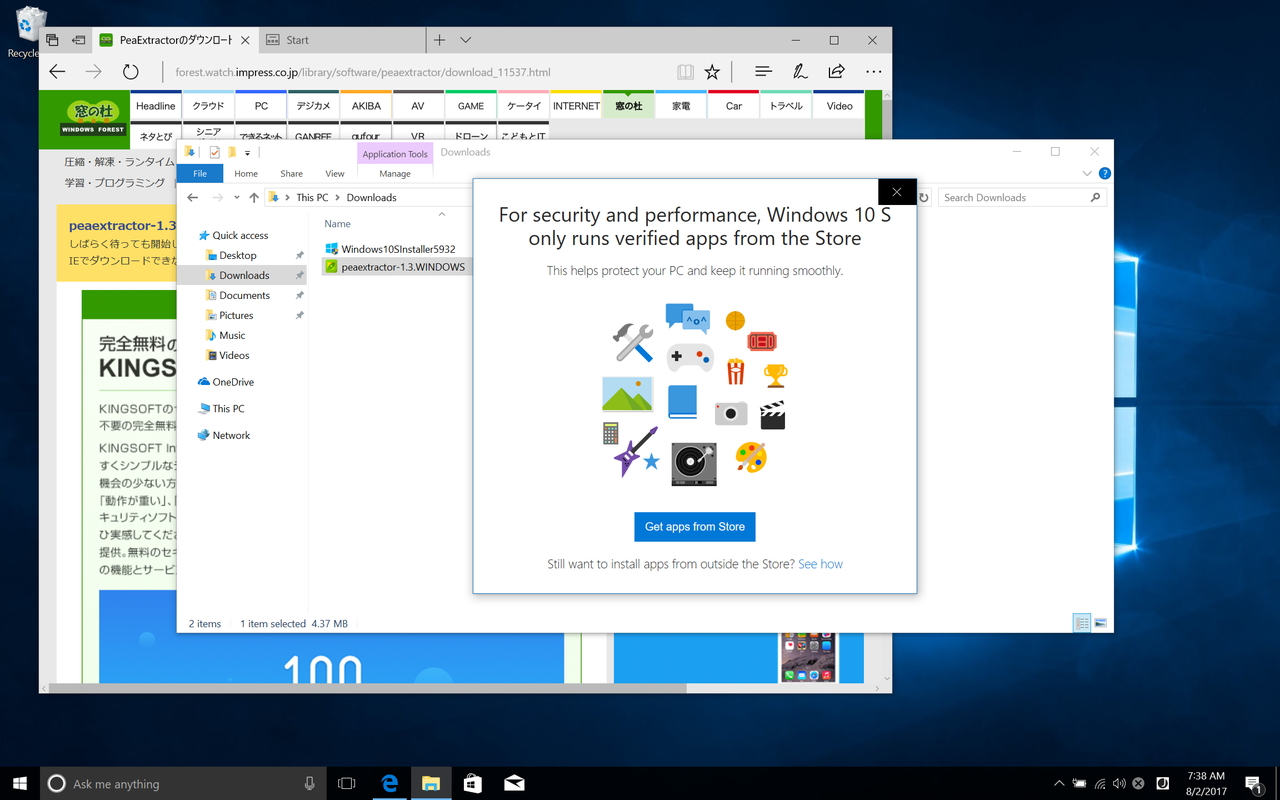1280x800 pixels.
Task: Select Music in navigation pane
Action: [232, 335]
